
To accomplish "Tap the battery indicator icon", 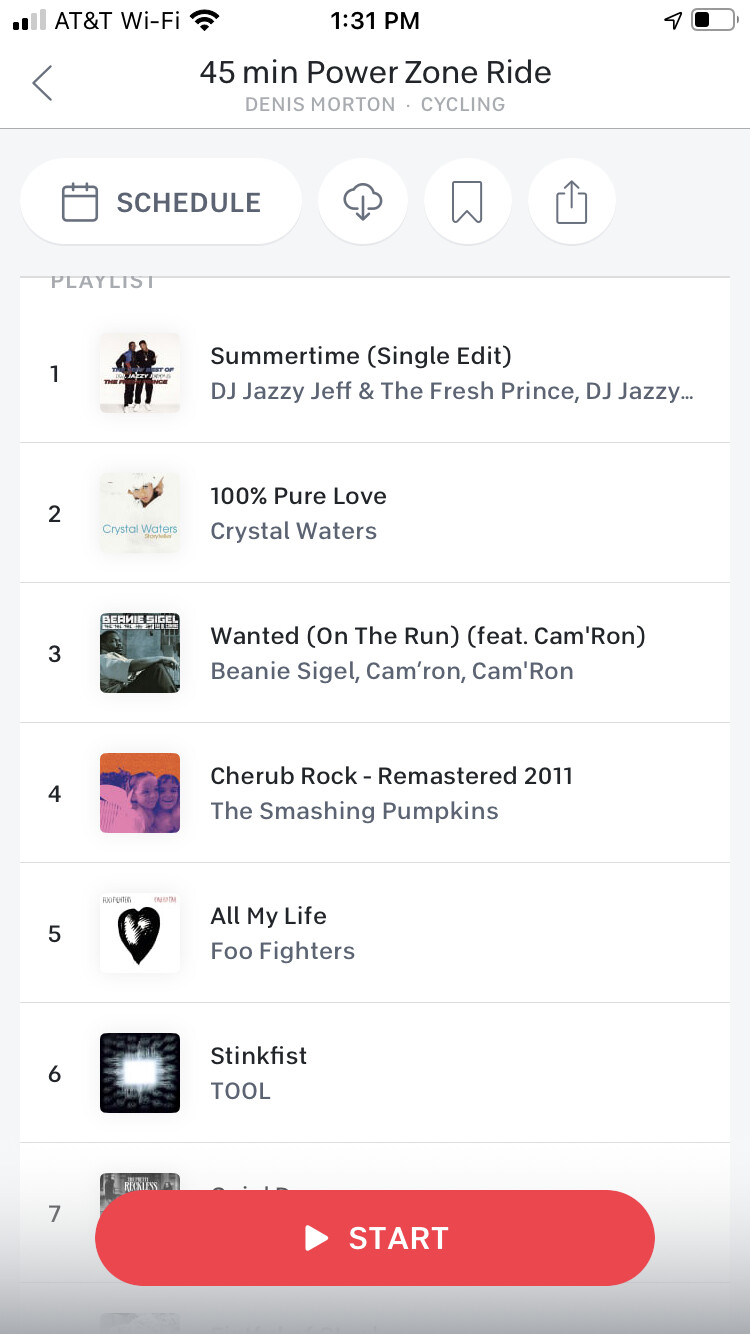I will point(713,21).
